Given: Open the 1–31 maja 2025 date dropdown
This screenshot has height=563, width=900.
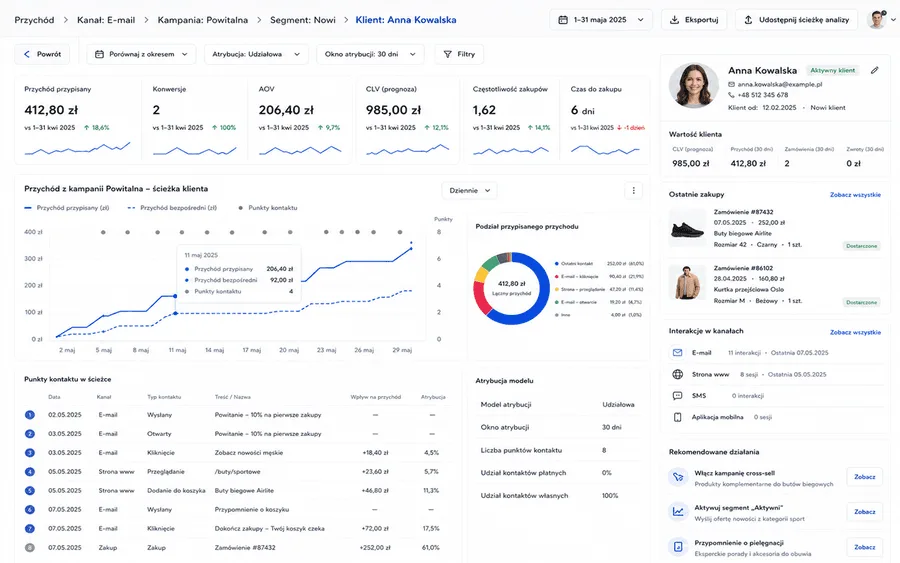Looking at the screenshot, I should point(600,20).
